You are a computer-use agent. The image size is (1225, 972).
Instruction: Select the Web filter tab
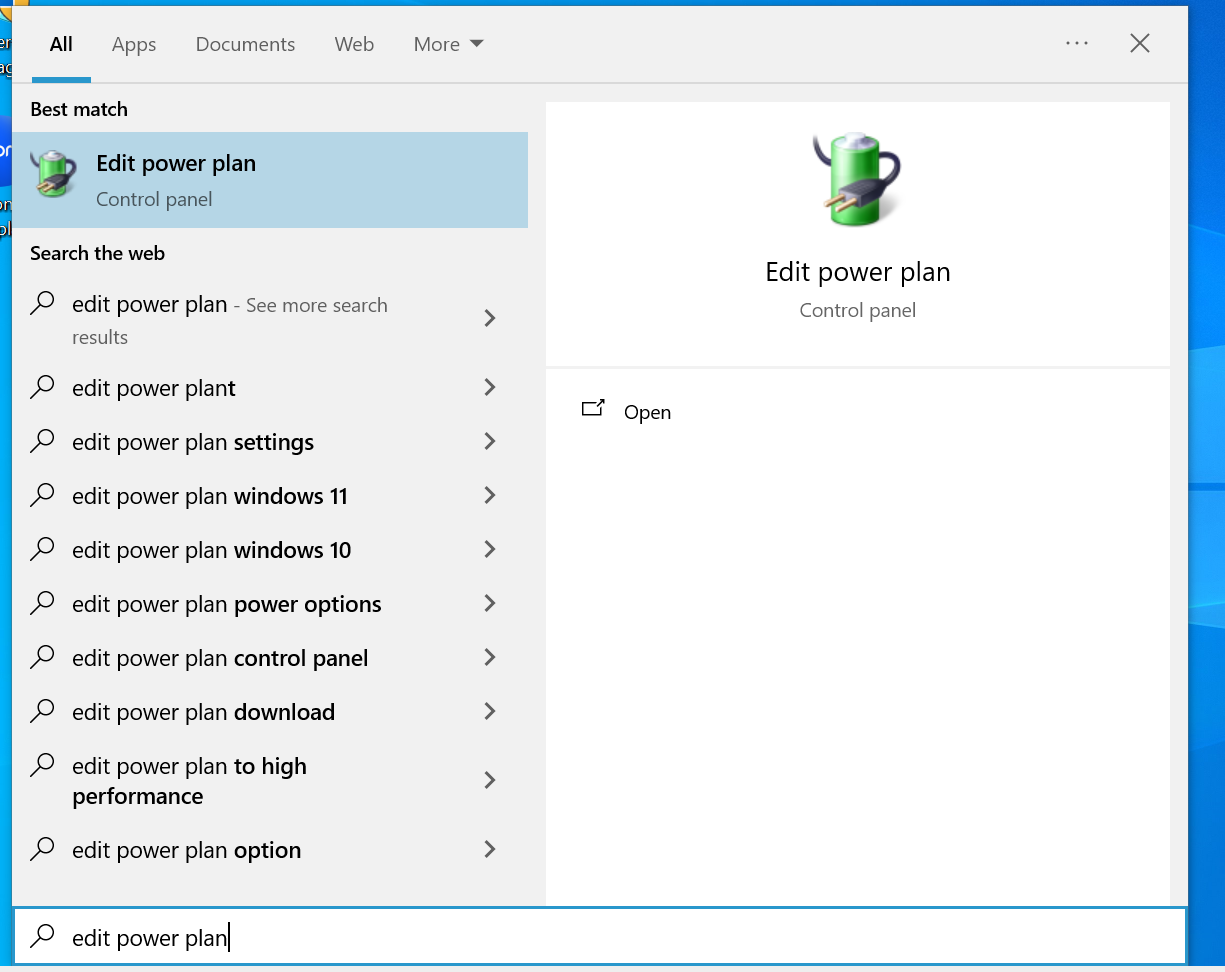click(354, 44)
